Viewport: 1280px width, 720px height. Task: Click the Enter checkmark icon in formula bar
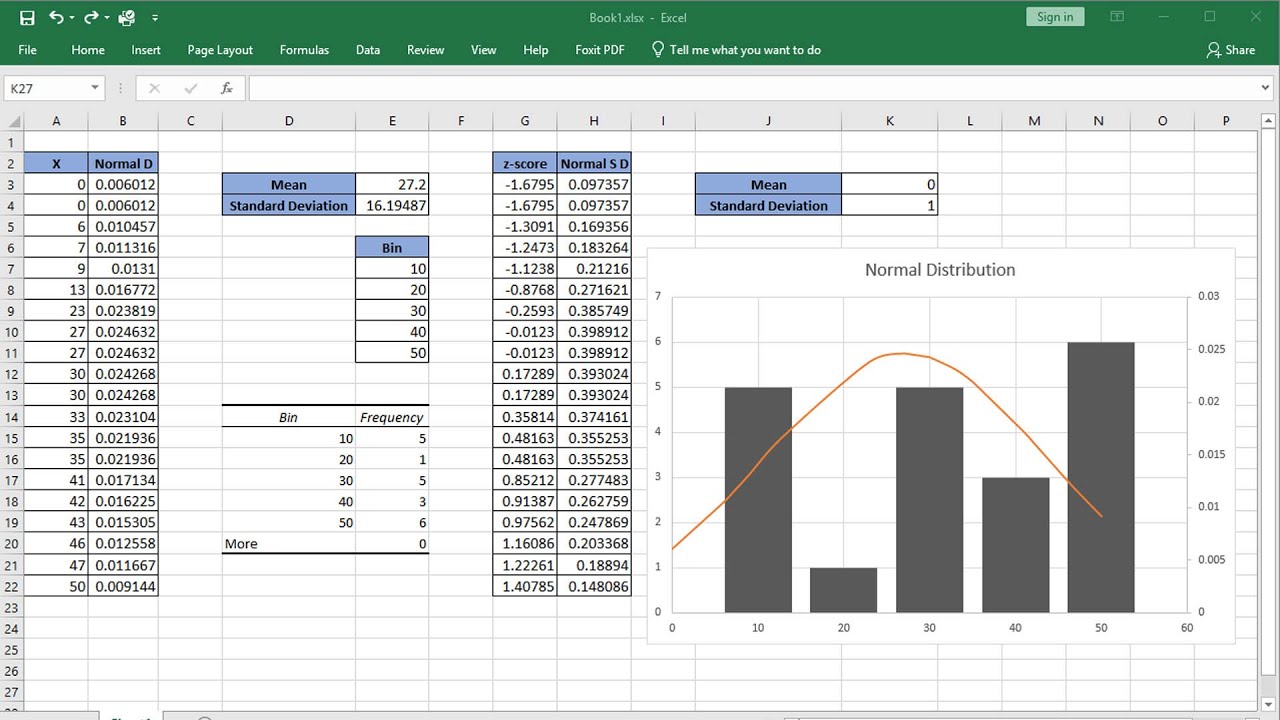point(190,88)
